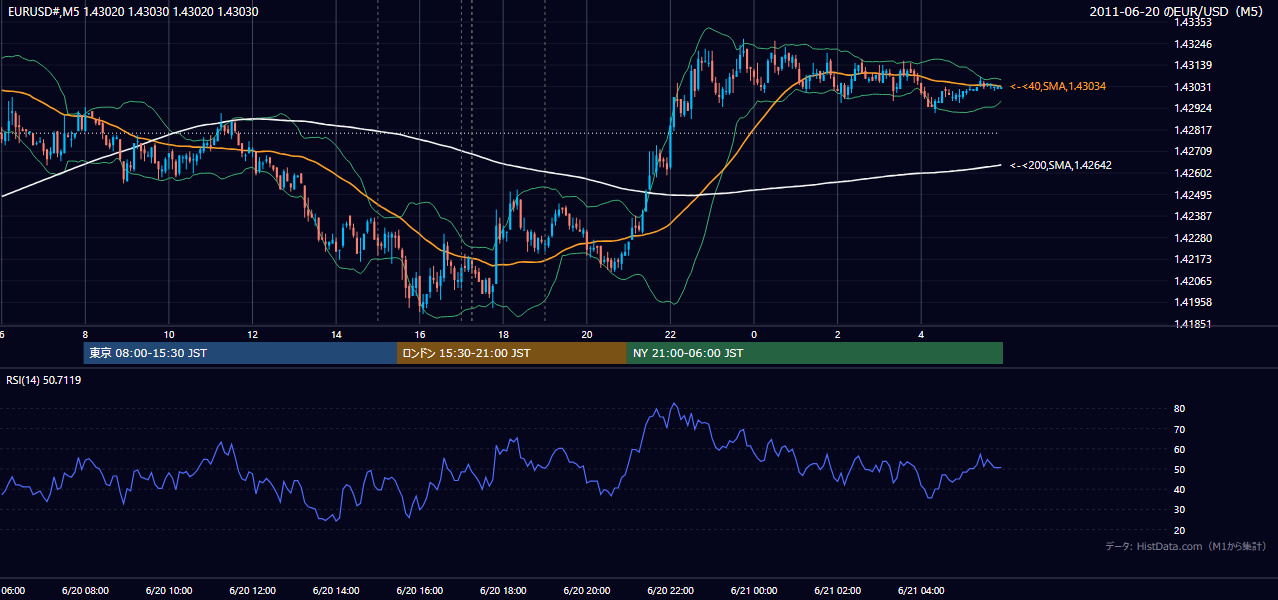Click price level 1.42387 on axis
This screenshot has width=1278, height=600.
1194,216
